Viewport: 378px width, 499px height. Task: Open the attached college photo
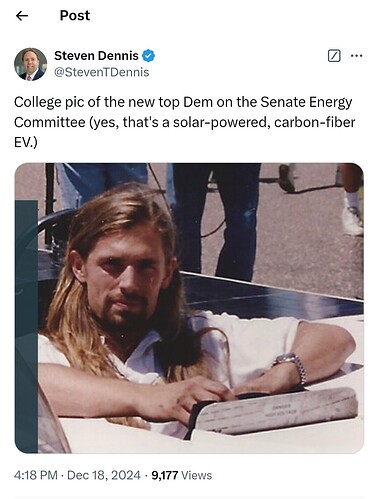pos(189,308)
